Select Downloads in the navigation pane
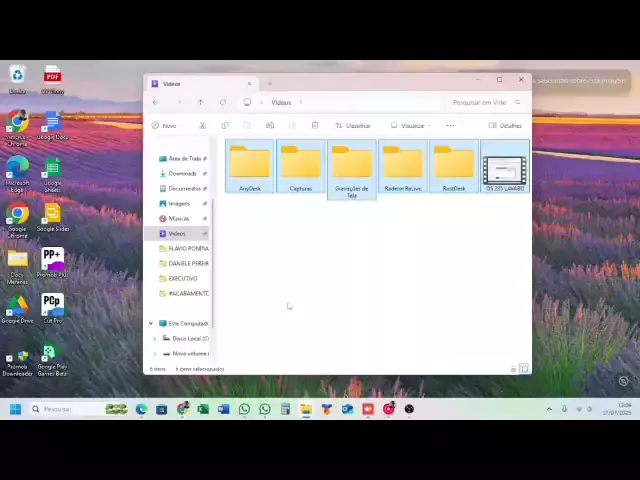Image resolution: width=640 pixels, height=480 pixels. tap(182, 173)
